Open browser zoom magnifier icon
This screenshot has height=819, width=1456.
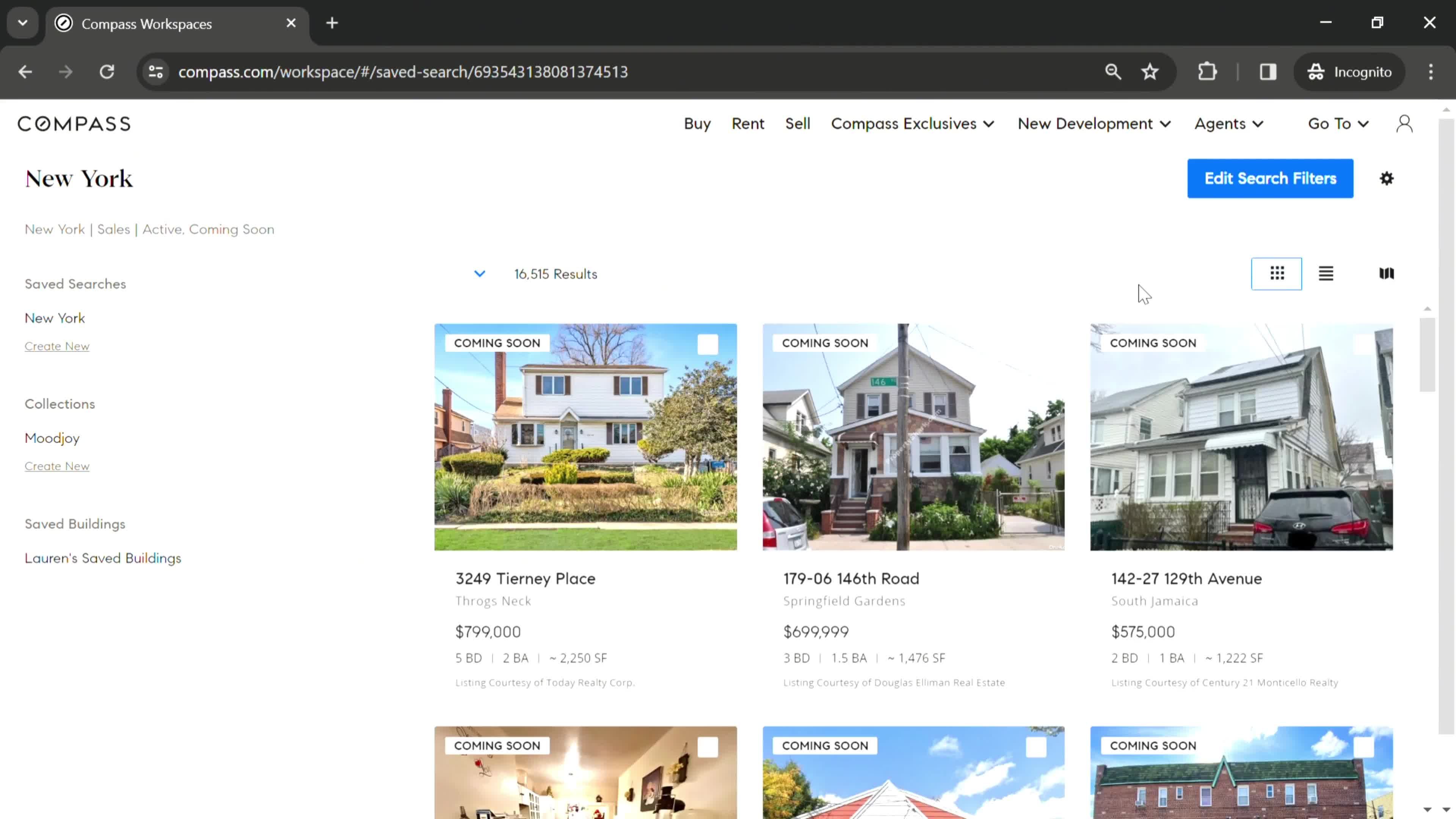tap(1113, 72)
